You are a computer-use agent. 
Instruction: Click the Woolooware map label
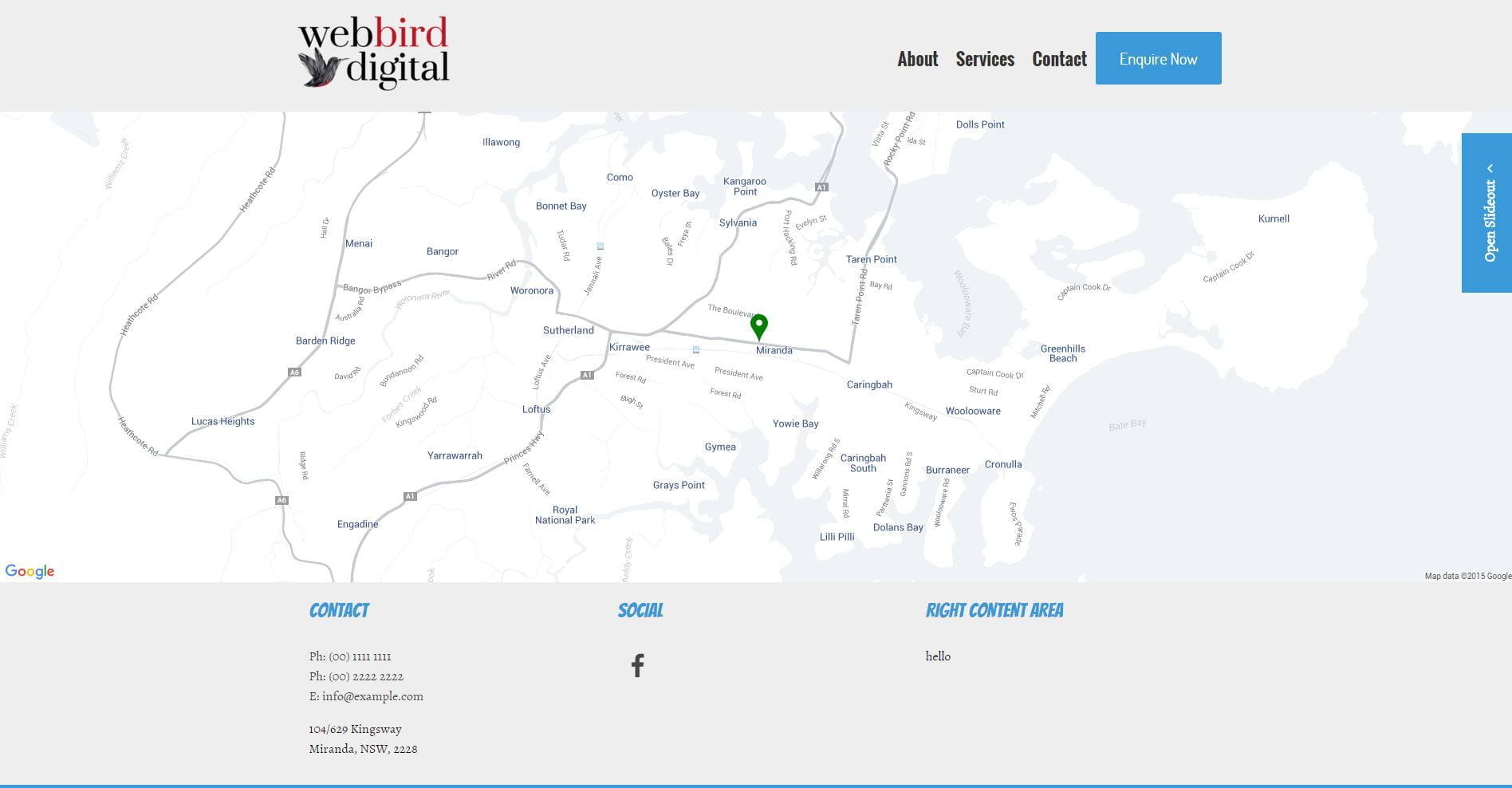[x=973, y=411]
